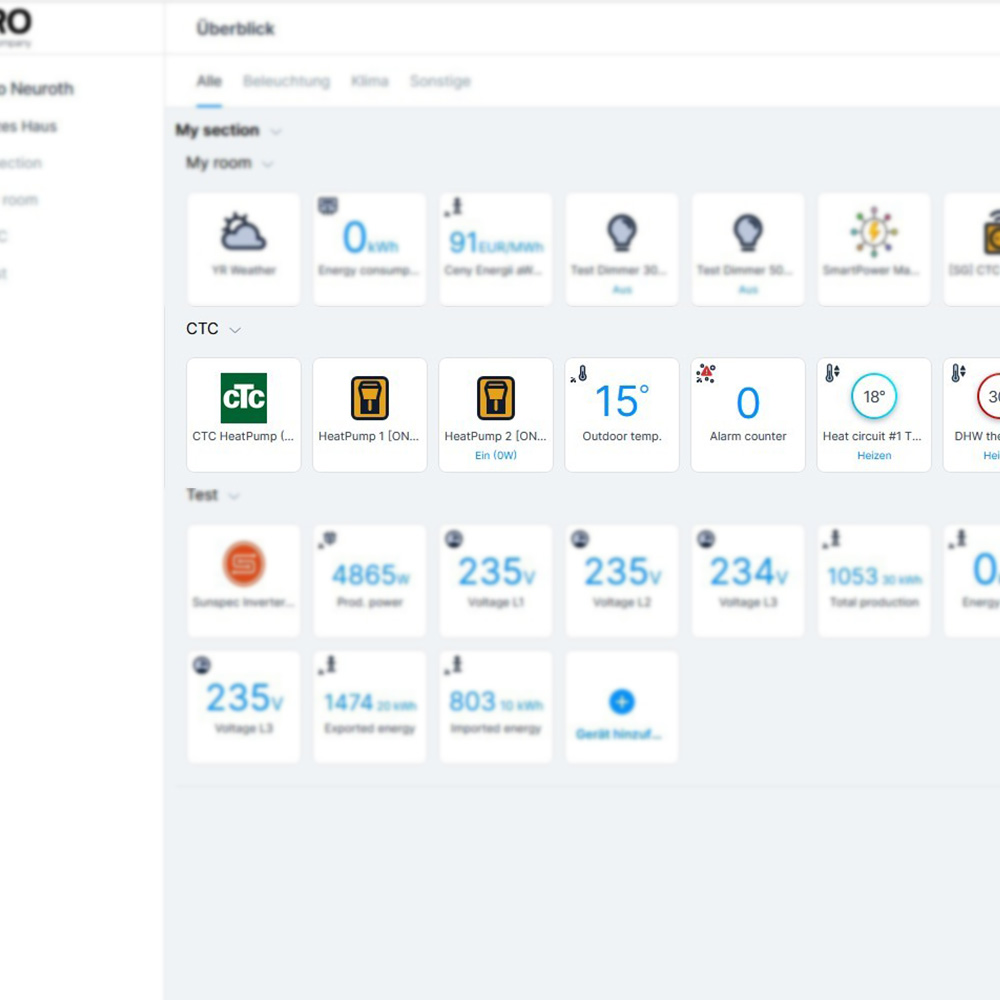Collapse the CTC room chevron
This screenshot has width=1000, height=1000.
point(235,330)
